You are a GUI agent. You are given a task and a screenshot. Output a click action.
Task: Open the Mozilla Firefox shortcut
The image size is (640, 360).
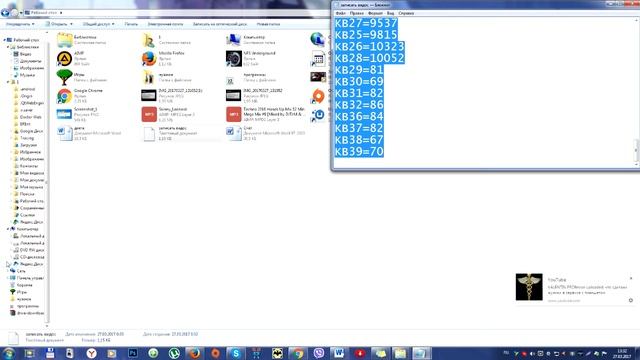pyautogui.click(x=149, y=59)
